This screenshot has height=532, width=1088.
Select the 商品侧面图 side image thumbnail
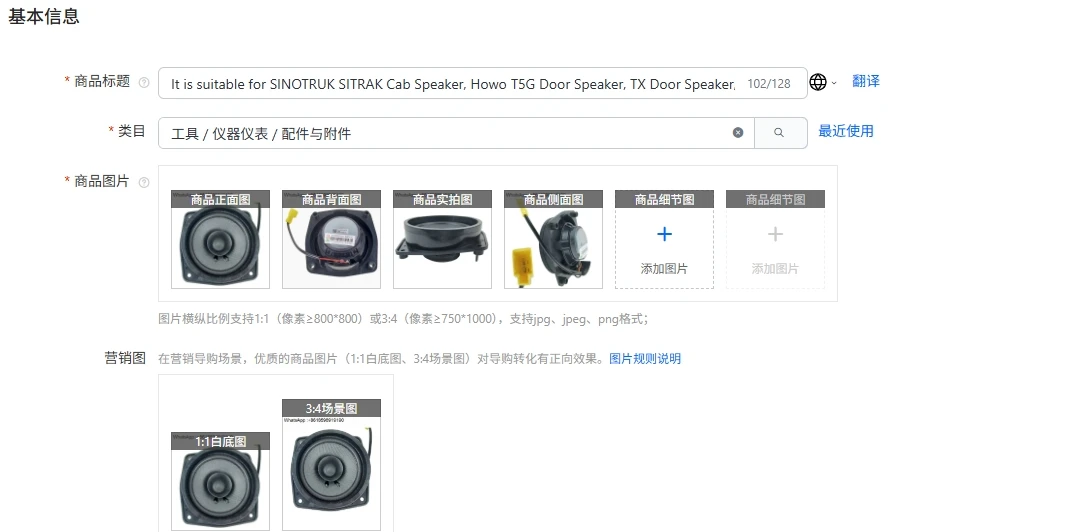554,239
